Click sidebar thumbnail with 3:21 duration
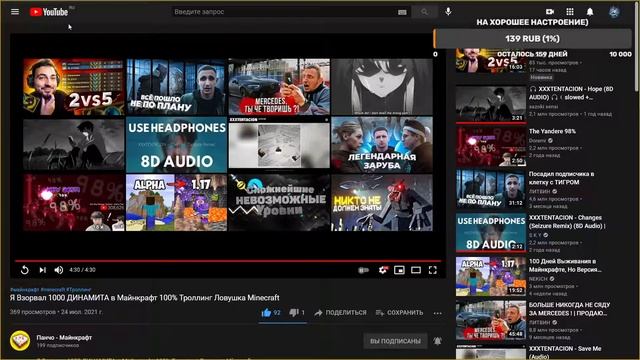 pos(491,104)
